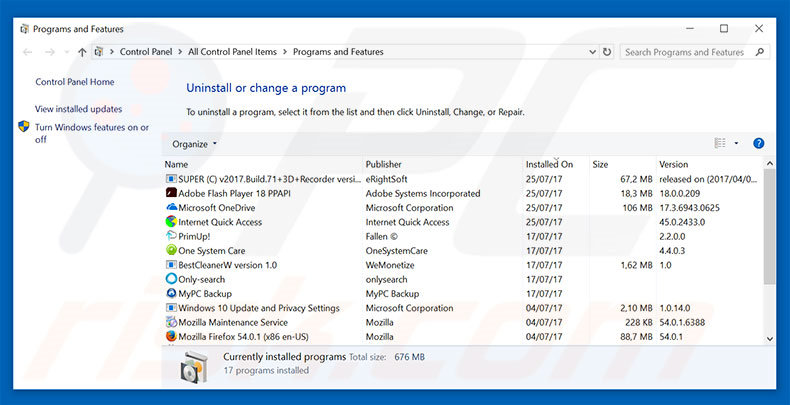
Task: Click the eRightSoft publisher cell
Action: [x=386, y=179]
